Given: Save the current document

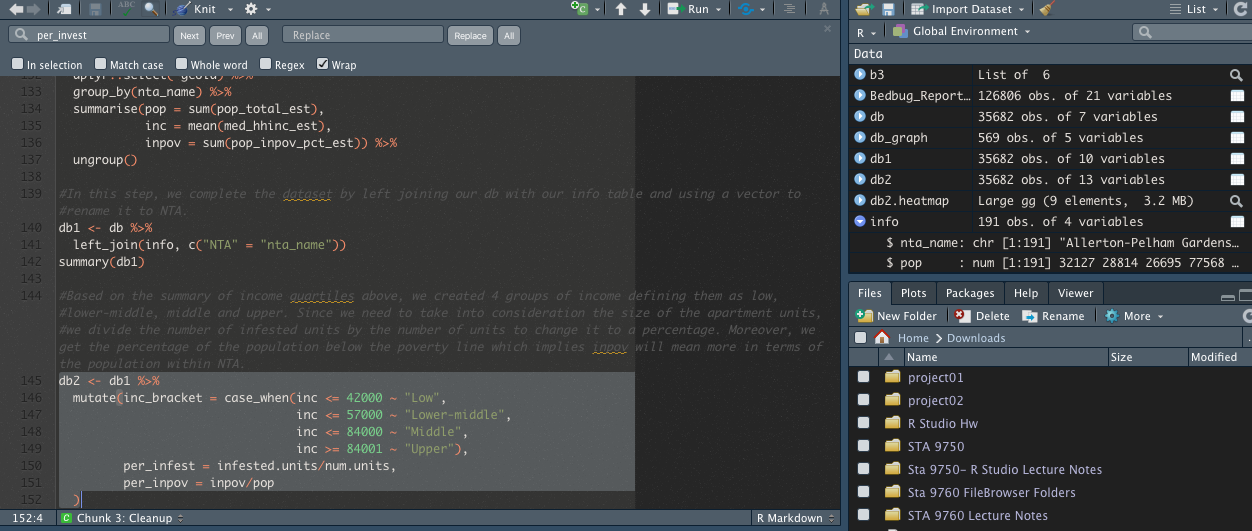Looking at the screenshot, I should [95, 9].
